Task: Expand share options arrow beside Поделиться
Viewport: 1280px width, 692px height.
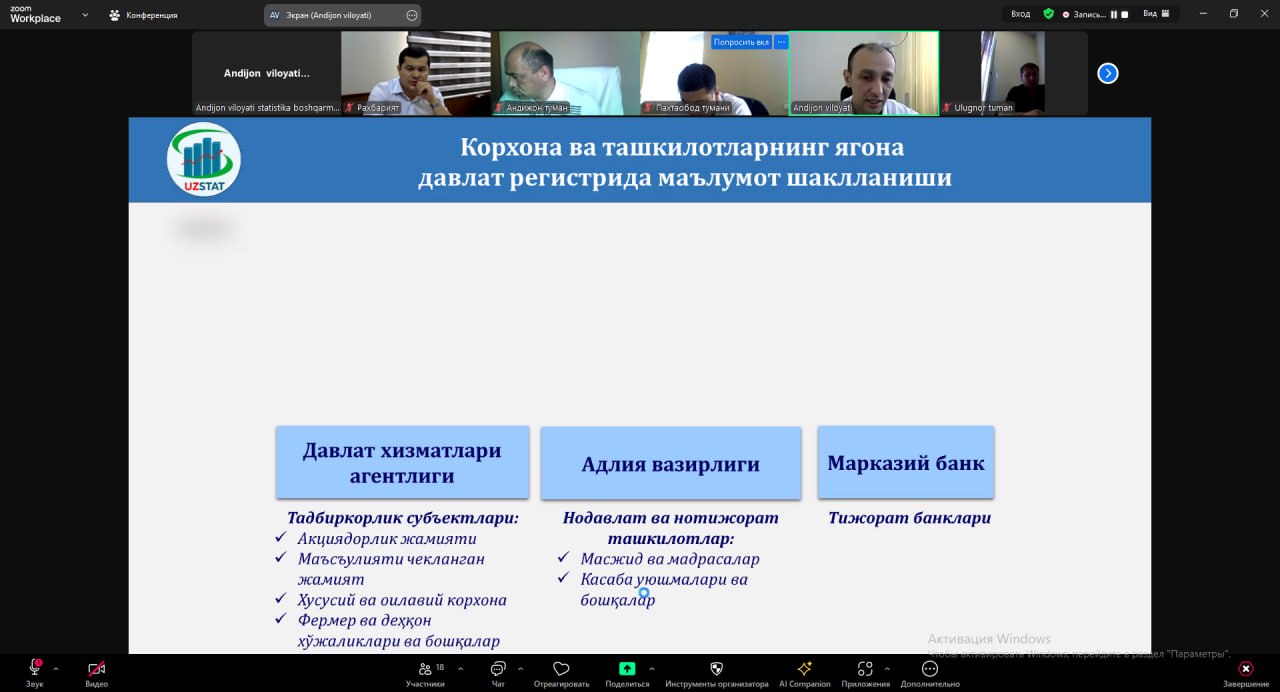Action: pos(652,669)
